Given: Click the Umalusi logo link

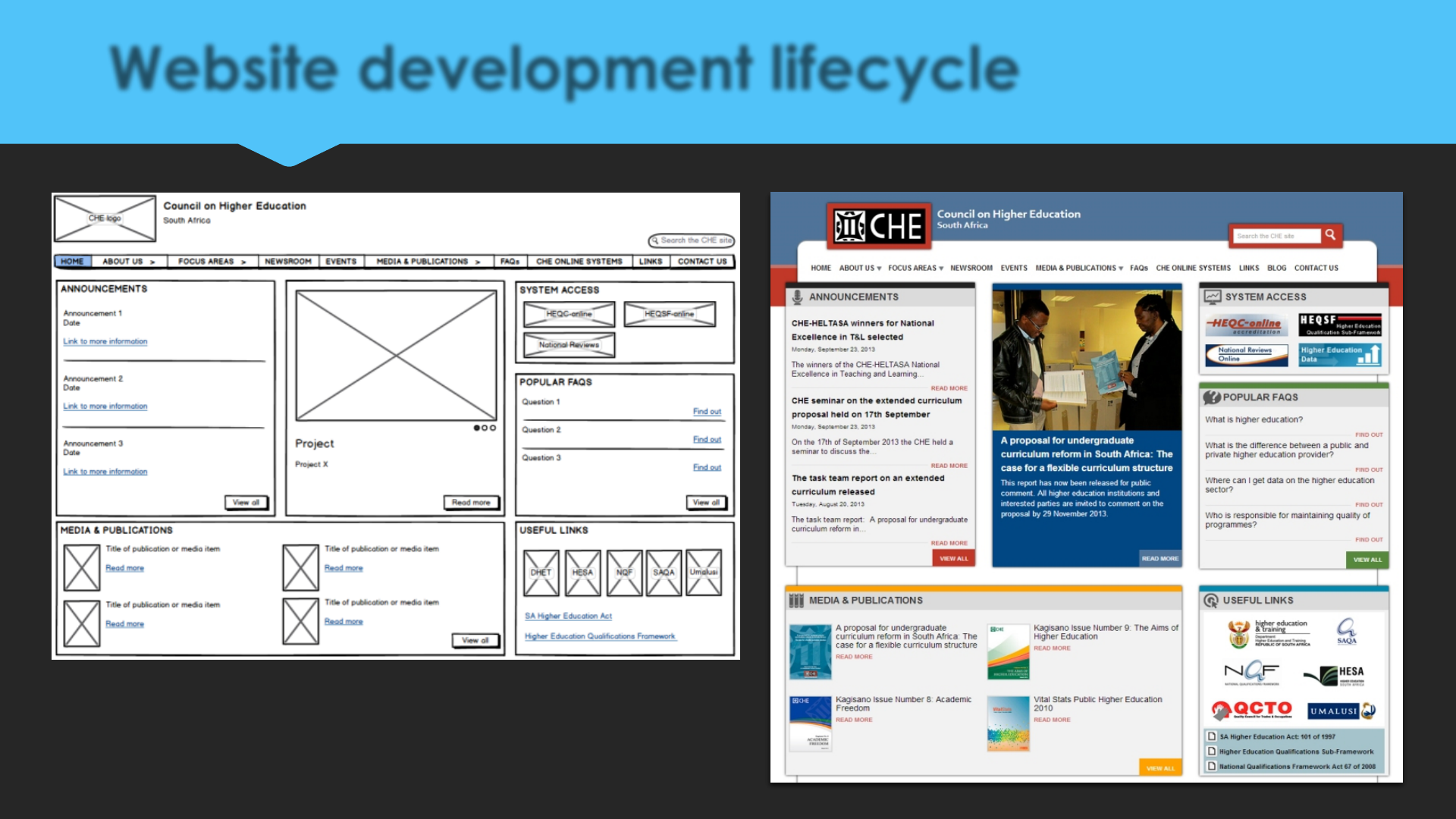Looking at the screenshot, I should coord(1341,711).
